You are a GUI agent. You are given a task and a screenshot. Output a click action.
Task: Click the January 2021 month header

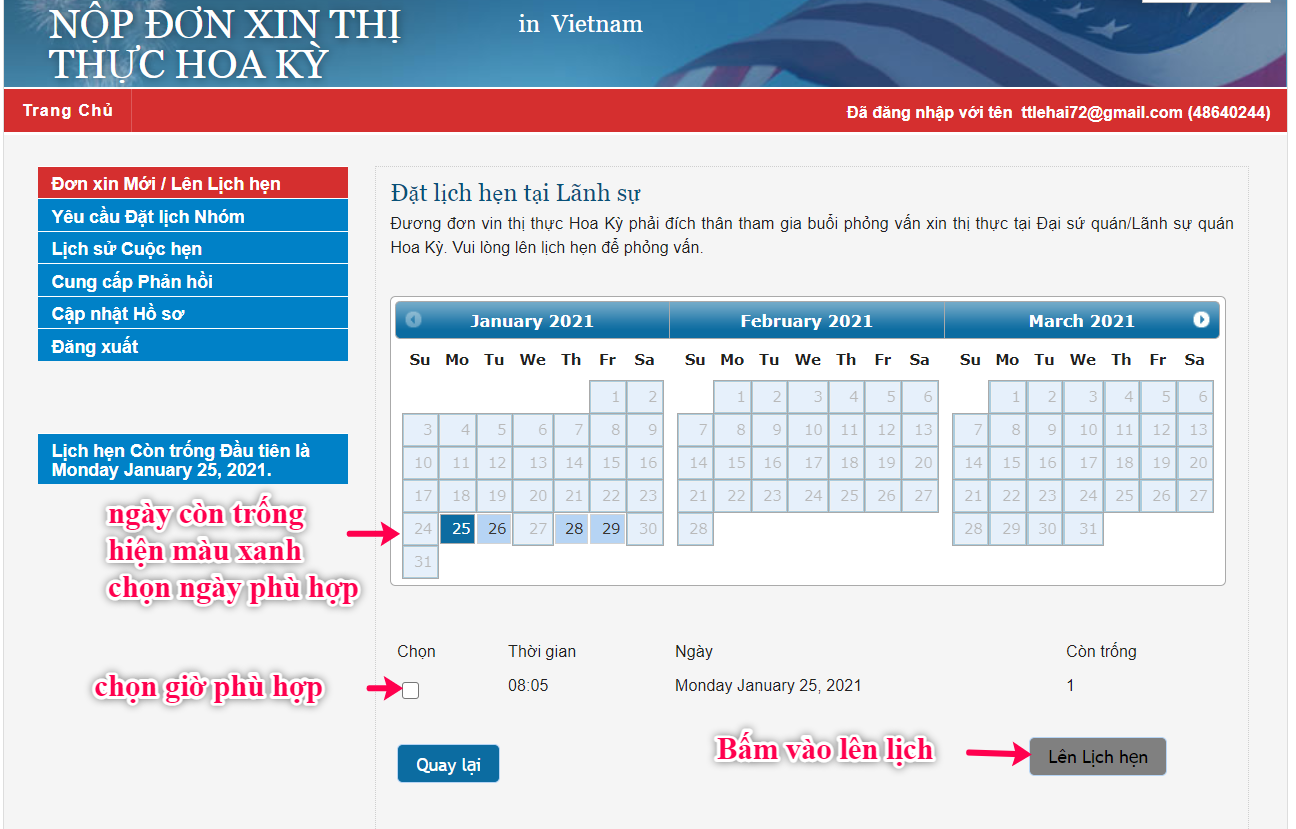tap(532, 321)
